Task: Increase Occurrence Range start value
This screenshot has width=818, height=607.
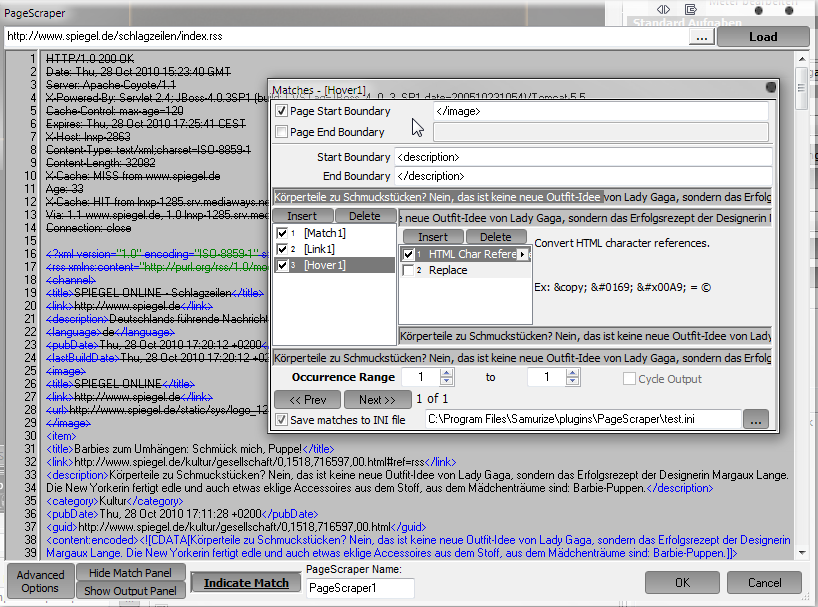Action: click(447, 373)
